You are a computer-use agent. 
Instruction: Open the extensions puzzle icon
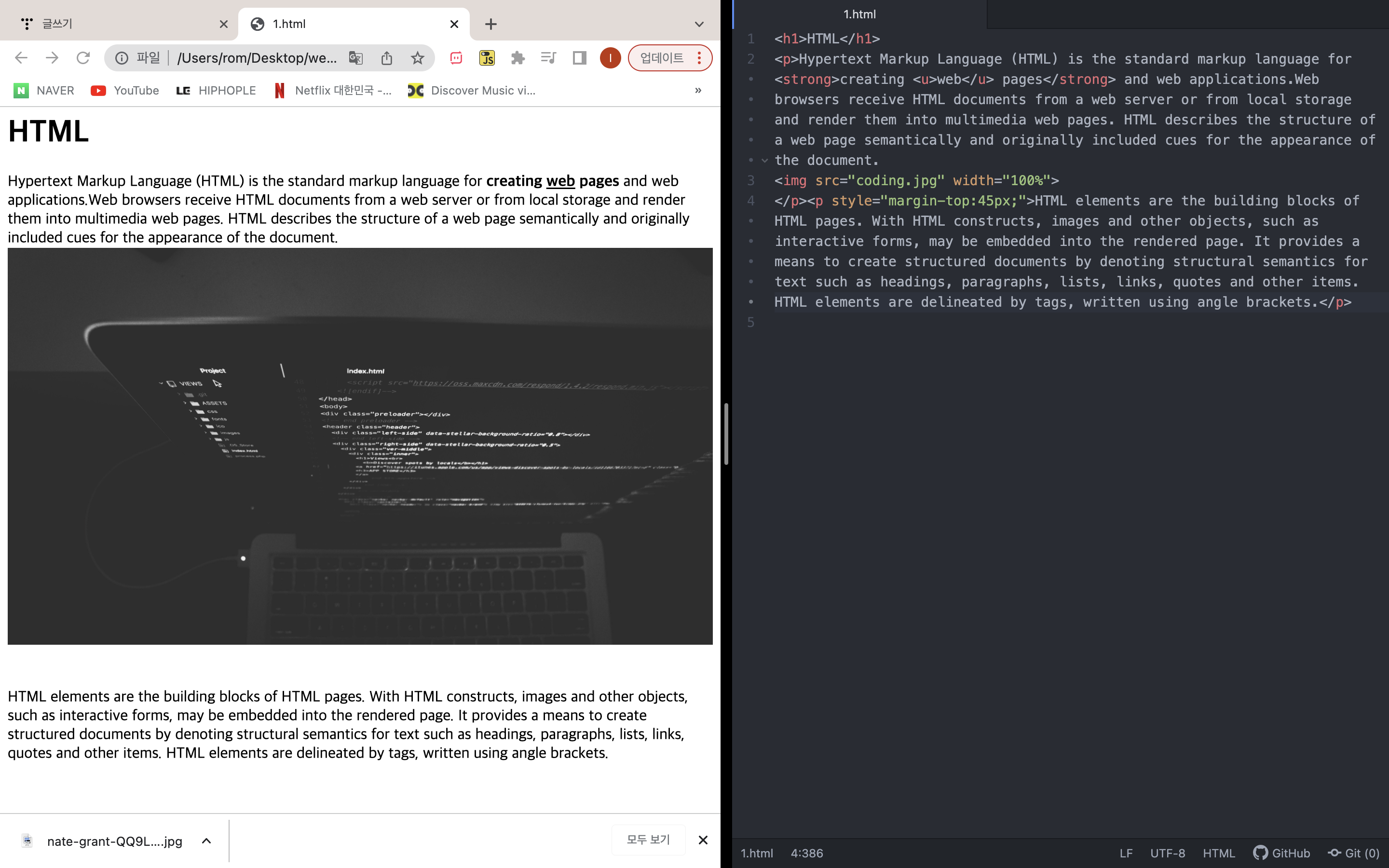tap(517, 58)
